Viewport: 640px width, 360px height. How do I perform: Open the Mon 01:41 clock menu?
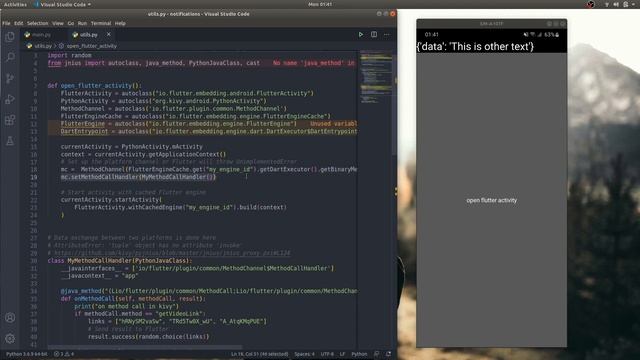[320, 4]
